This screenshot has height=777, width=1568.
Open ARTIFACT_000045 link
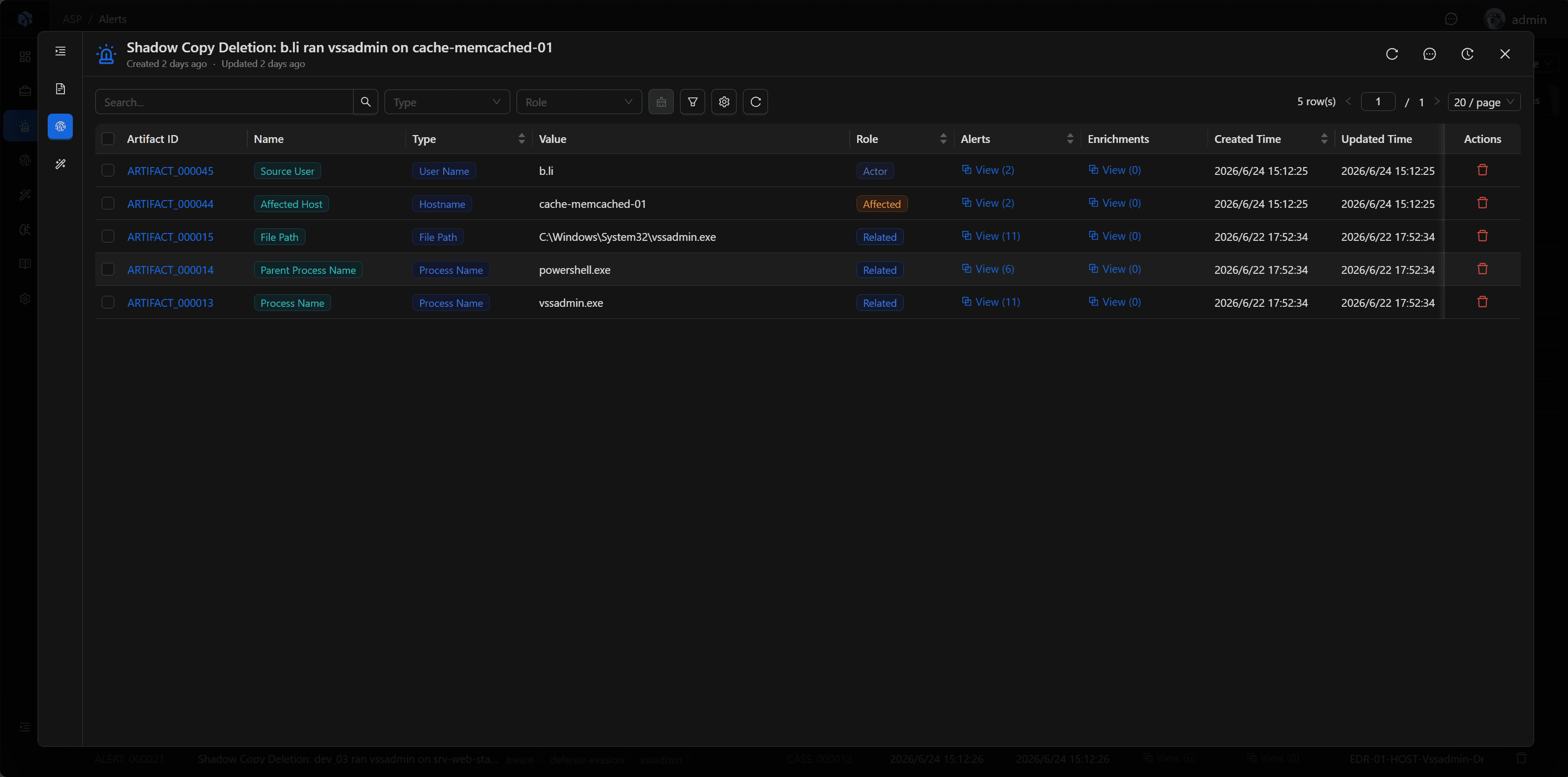(170, 171)
